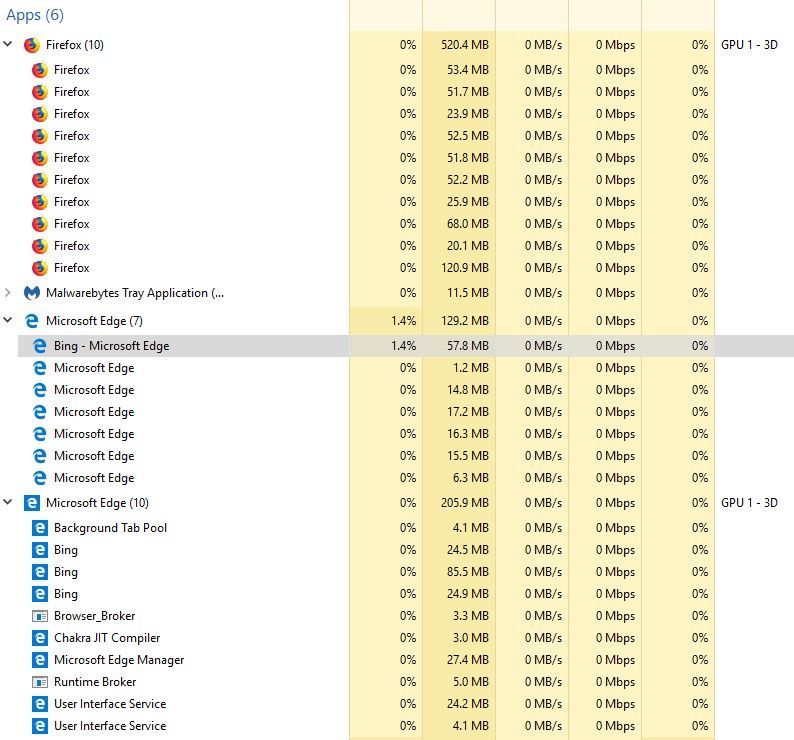This screenshot has width=794, height=740.
Task: Select the Chakra JIT Compiler process
Action: [406, 638]
